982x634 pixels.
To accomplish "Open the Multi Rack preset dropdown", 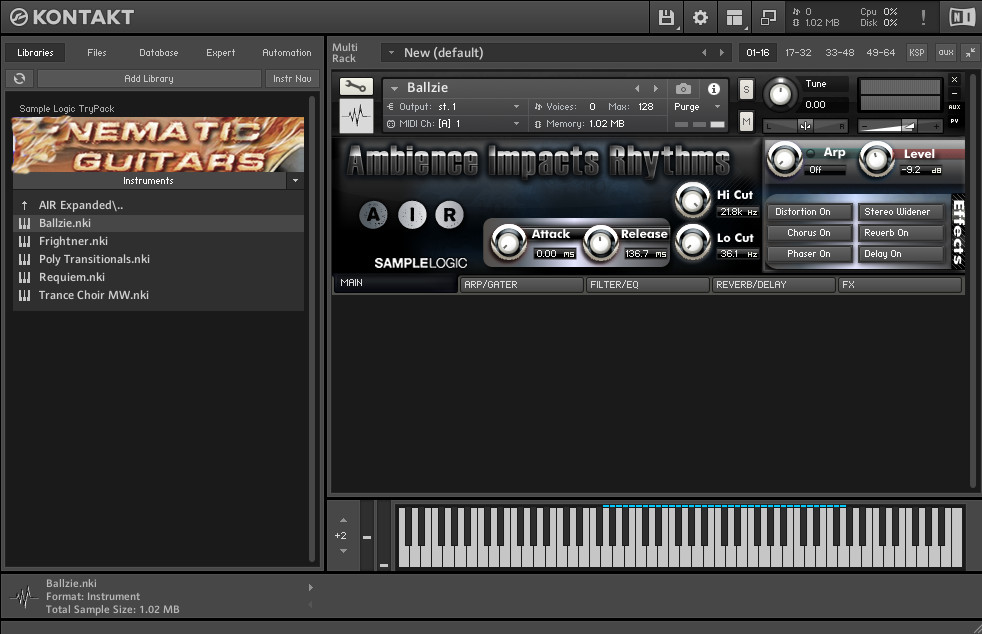I will 391,53.
